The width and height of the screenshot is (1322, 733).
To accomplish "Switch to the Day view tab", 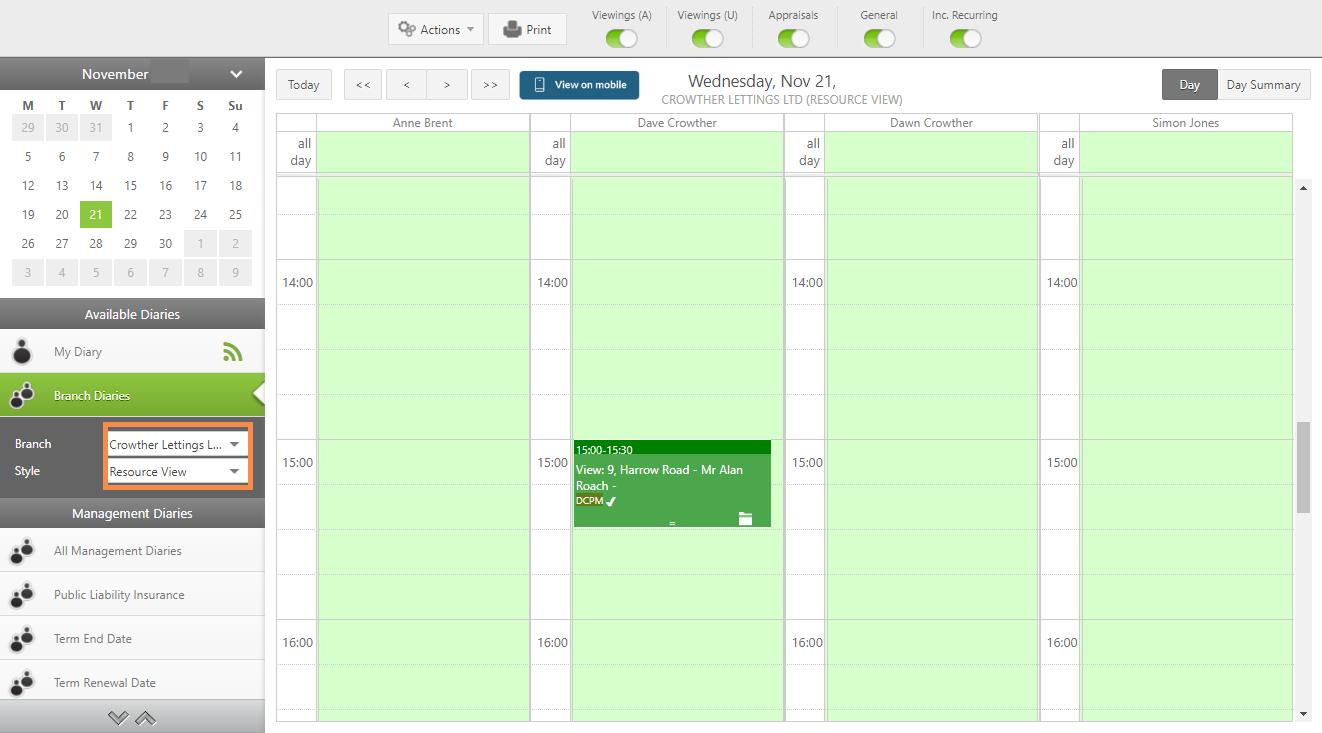I will pos(1189,85).
